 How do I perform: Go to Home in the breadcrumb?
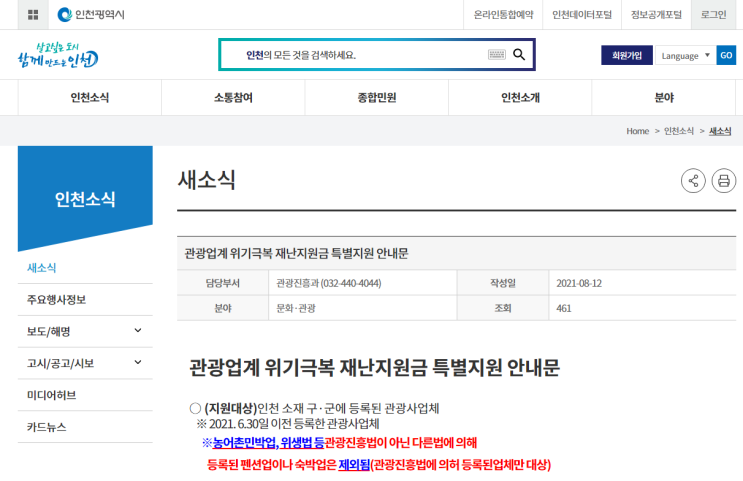(x=637, y=131)
